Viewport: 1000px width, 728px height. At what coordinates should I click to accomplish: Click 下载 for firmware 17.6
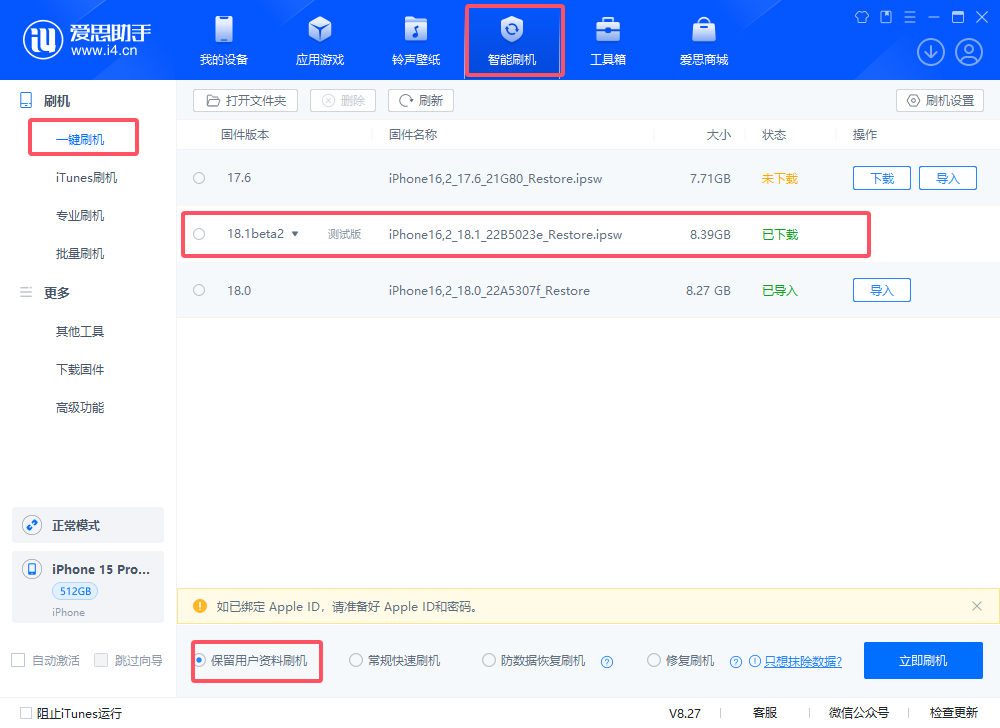[x=882, y=178]
